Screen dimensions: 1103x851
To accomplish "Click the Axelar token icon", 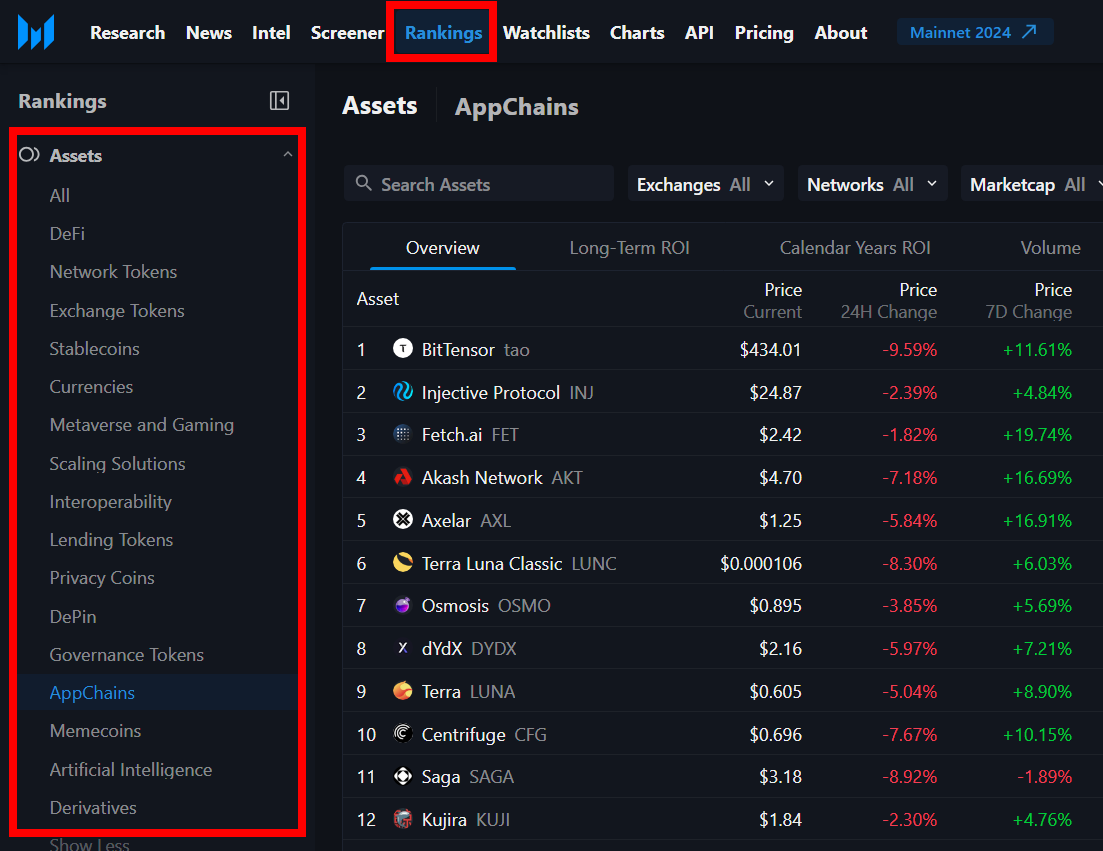I will (x=403, y=520).
